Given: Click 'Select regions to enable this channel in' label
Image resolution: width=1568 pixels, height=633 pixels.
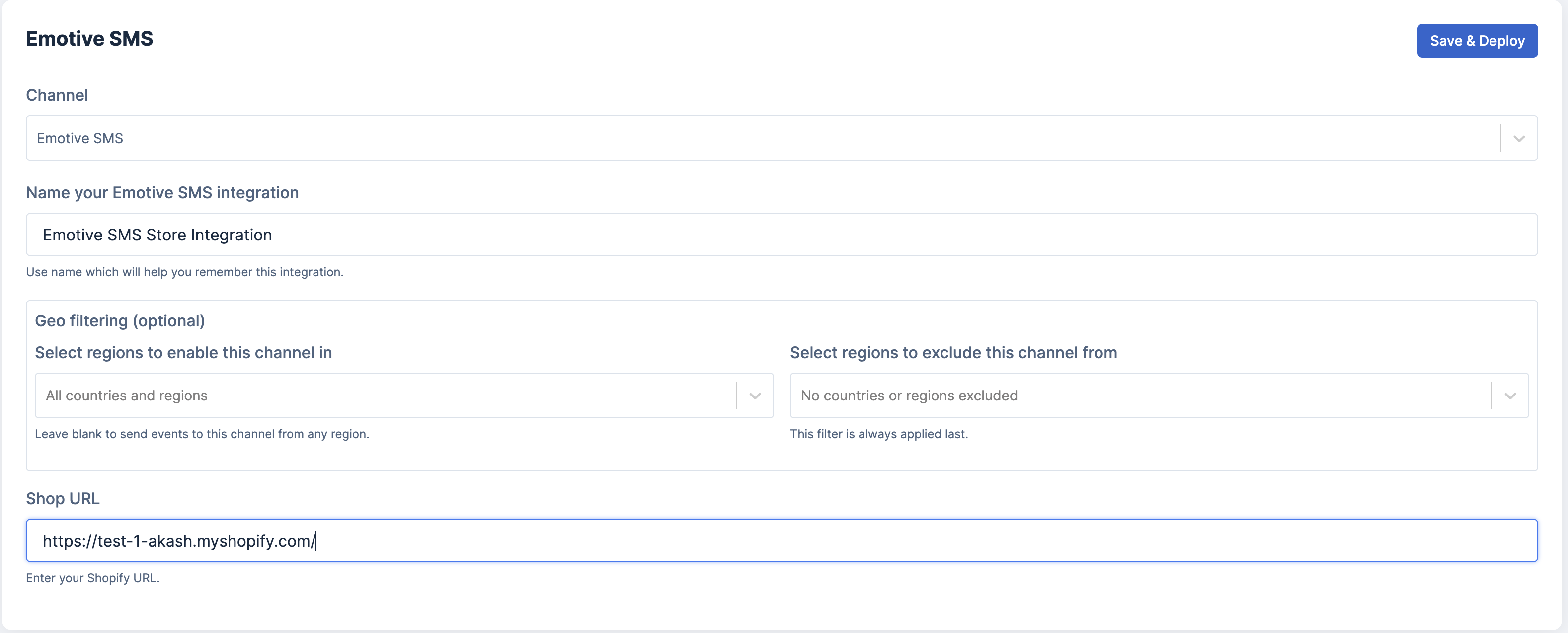Looking at the screenshot, I should coord(183,352).
